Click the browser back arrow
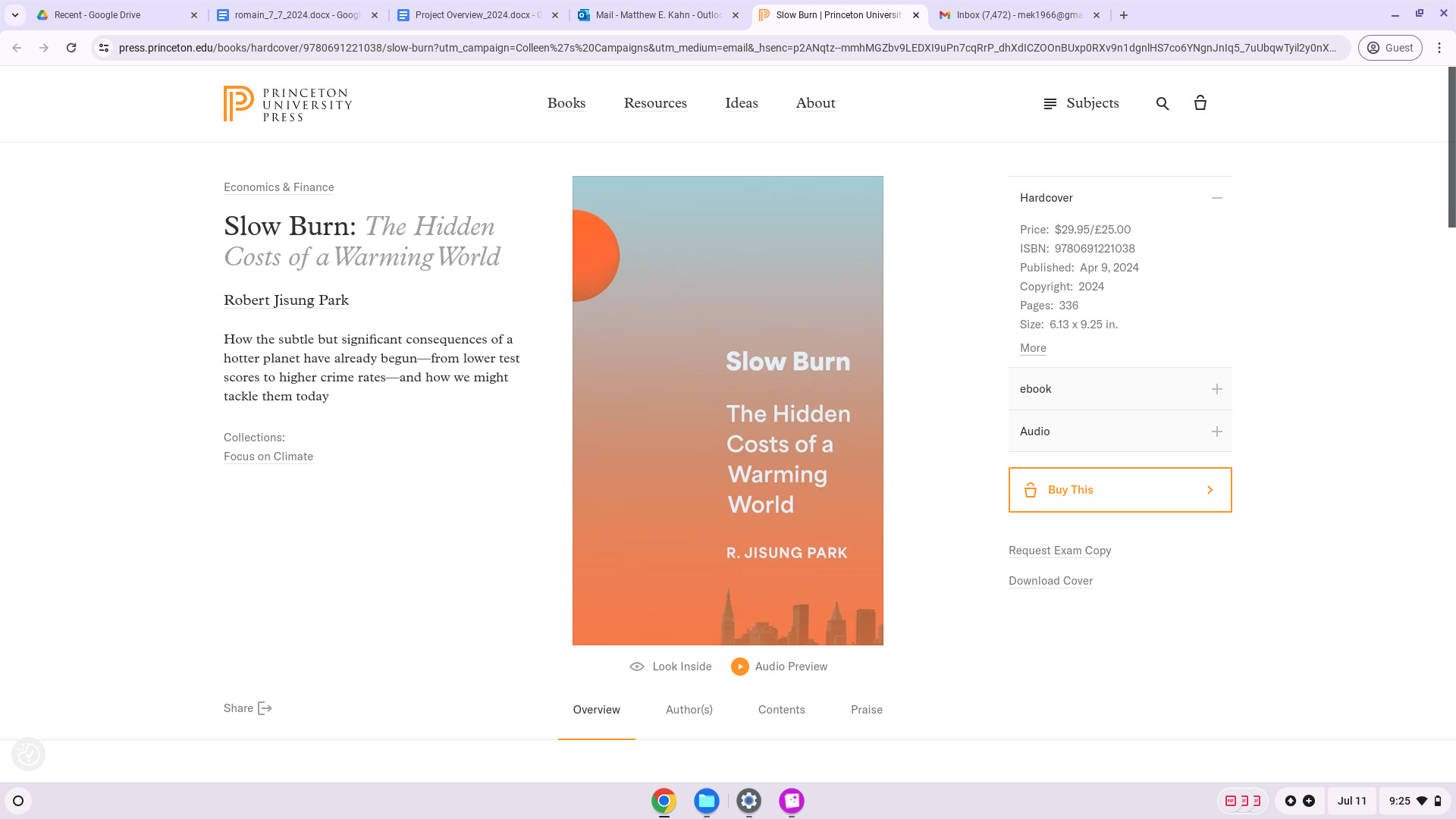Screen dimensions: 1456x819 pyautogui.click(x=17, y=48)
